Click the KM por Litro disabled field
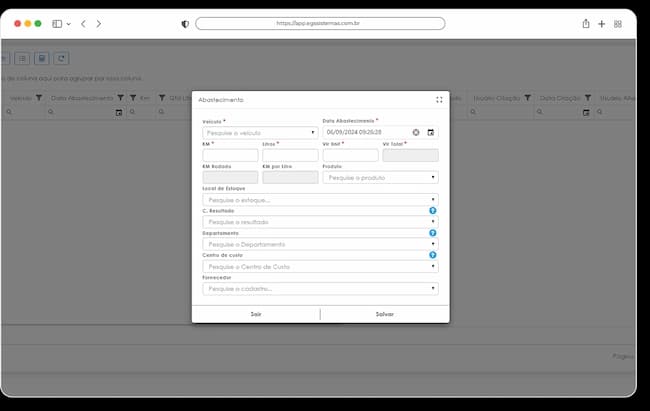This screenshot has height=411, width=650. click(x=290, y=178)
